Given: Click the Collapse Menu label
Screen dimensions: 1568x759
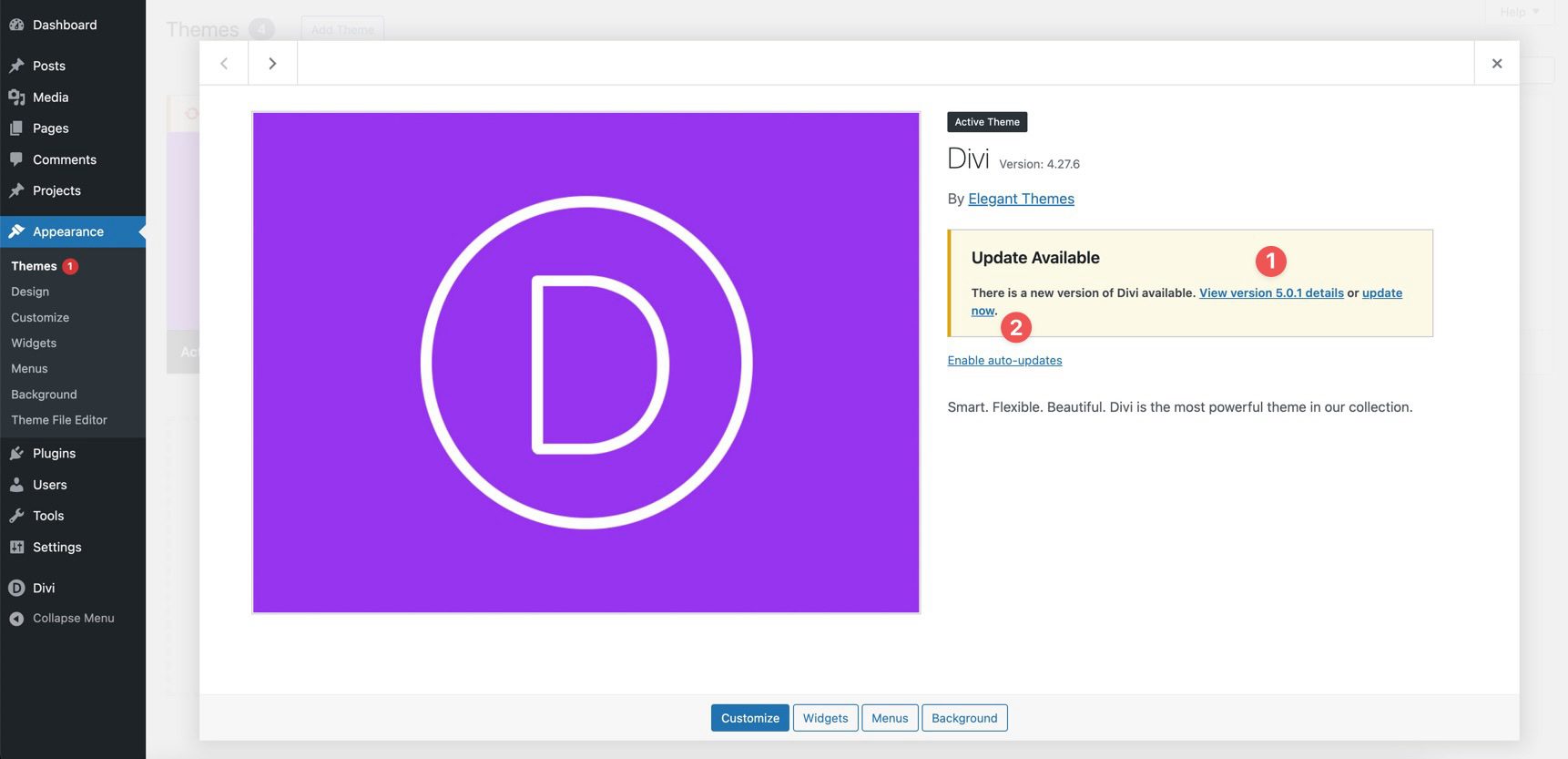Looking at the screenshot, I should [x=74, y=619].
